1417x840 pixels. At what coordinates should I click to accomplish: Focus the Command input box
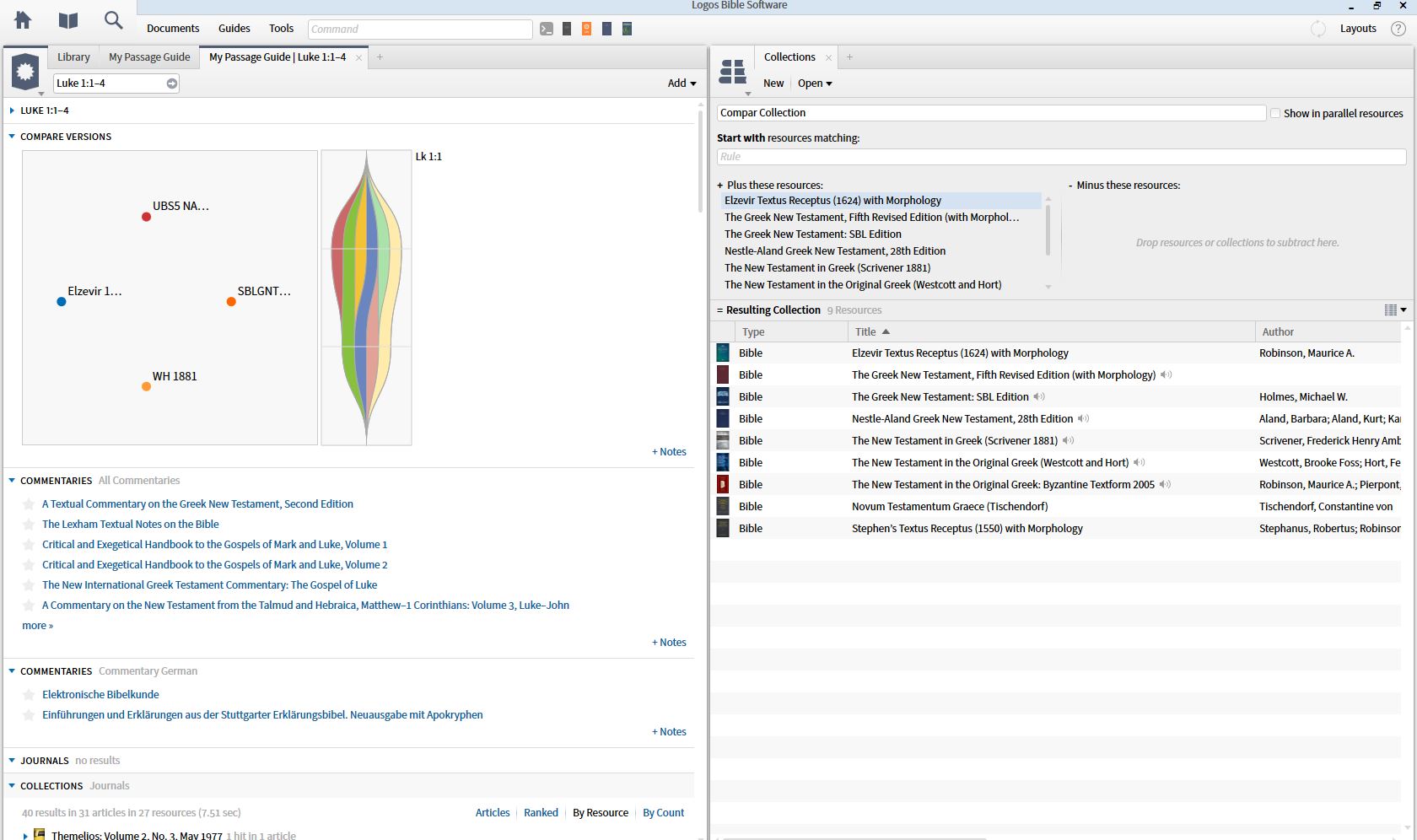[x=420, y=30]
